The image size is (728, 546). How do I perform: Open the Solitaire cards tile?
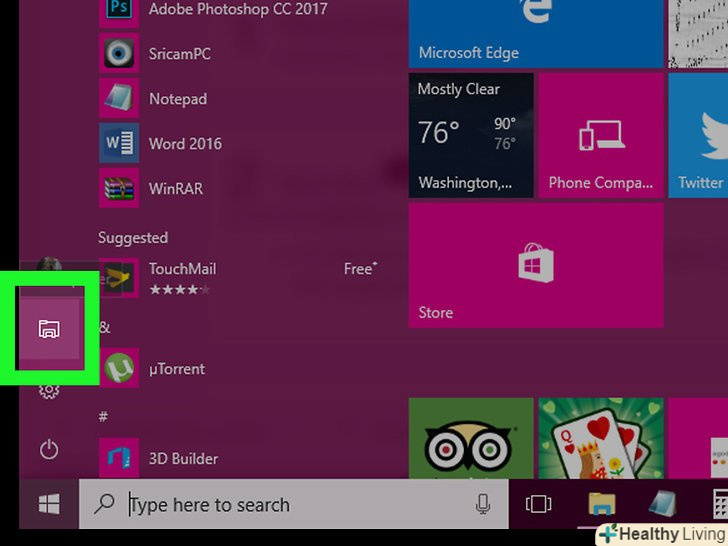601,438
